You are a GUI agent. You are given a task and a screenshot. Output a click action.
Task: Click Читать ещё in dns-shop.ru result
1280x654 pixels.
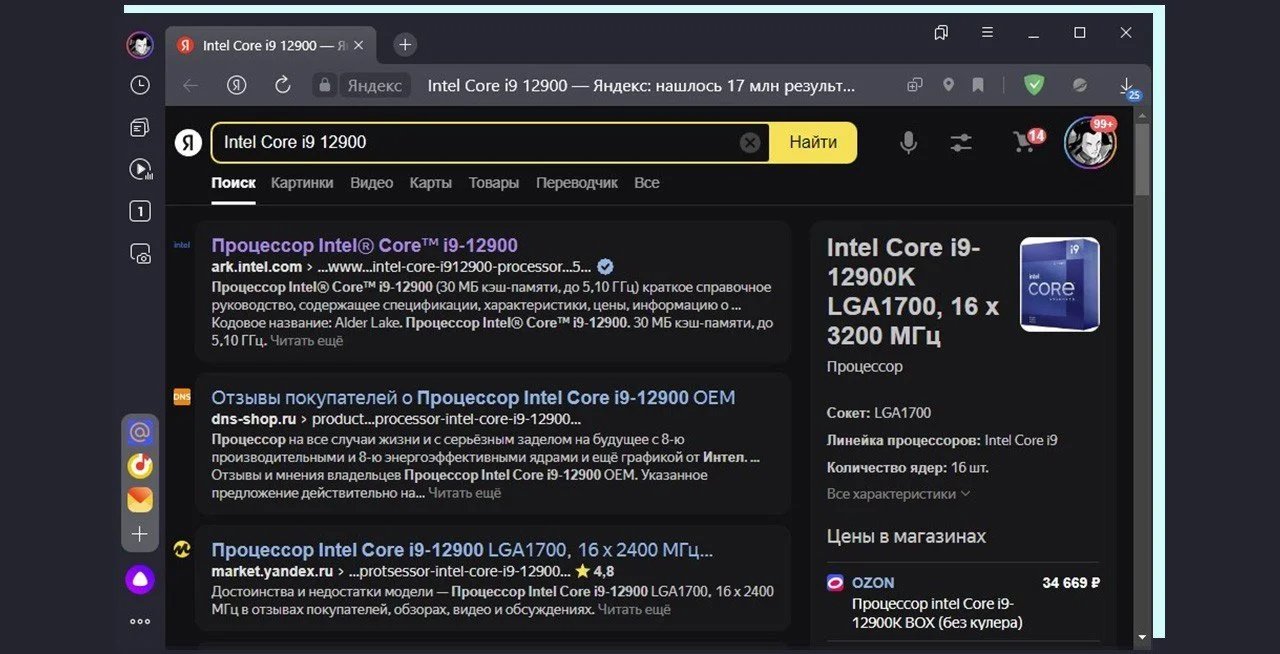click(465, 493)
